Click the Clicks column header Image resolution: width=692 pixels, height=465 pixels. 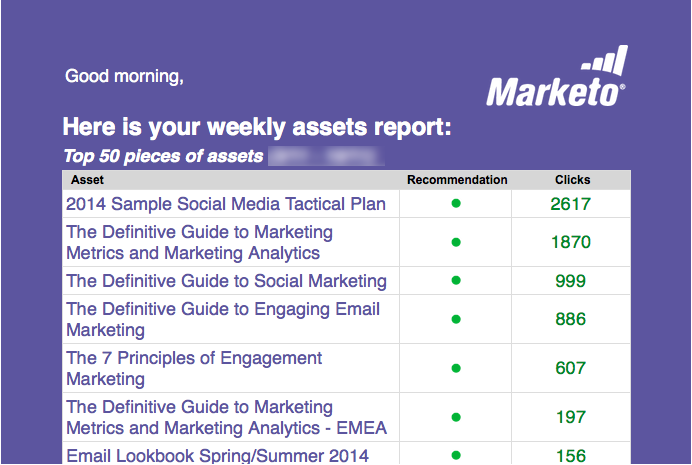(572, 180)
